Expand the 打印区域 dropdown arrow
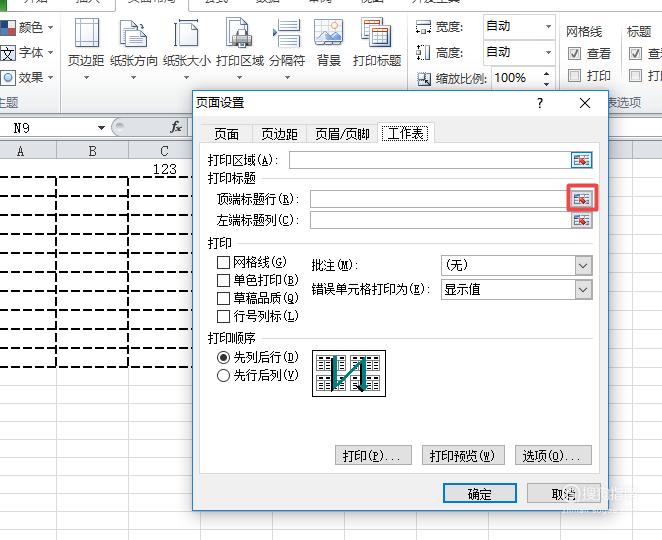 [239, 78]
